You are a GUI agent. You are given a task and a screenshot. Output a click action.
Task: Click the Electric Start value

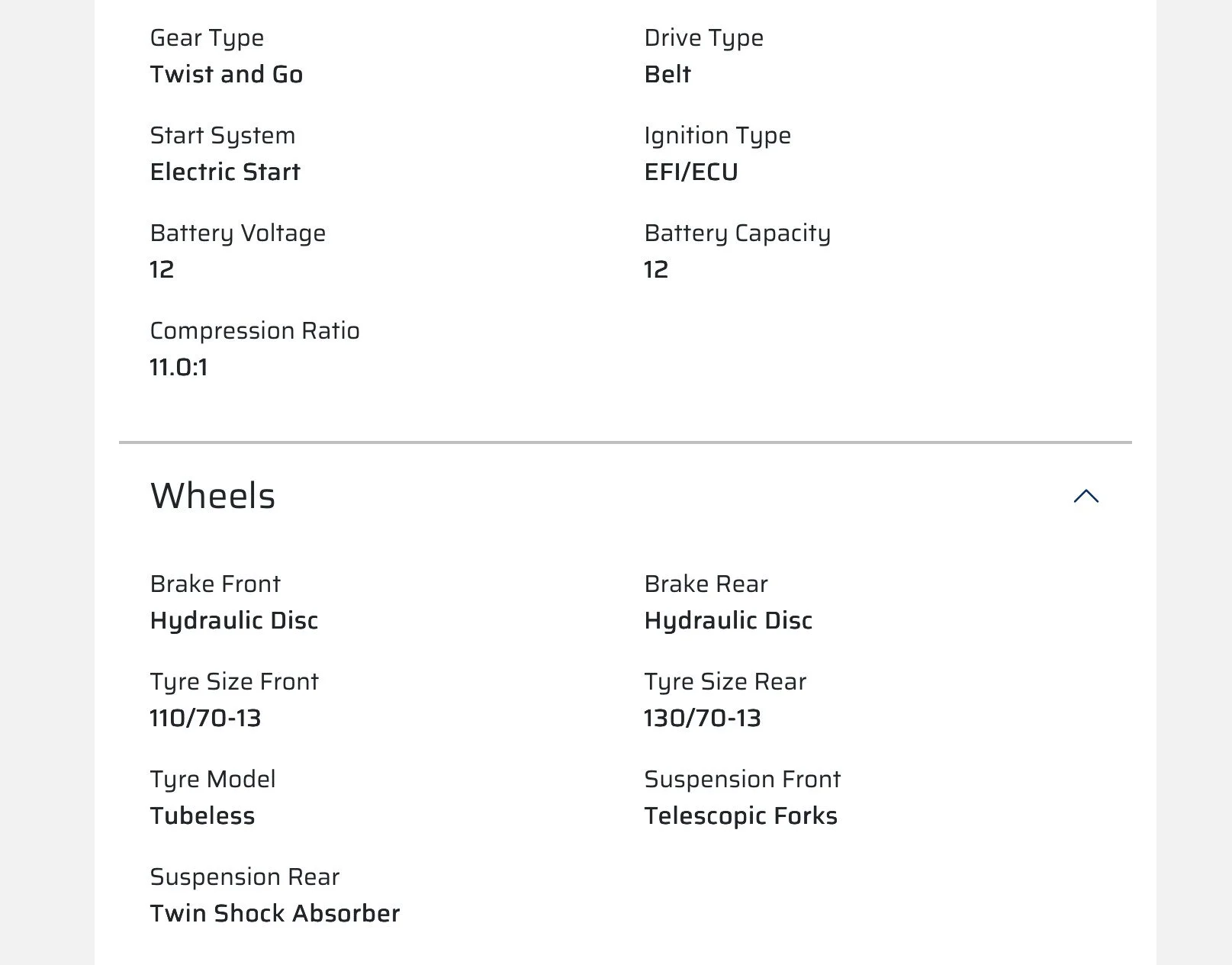pyautogui.click(x=225, y=172)
